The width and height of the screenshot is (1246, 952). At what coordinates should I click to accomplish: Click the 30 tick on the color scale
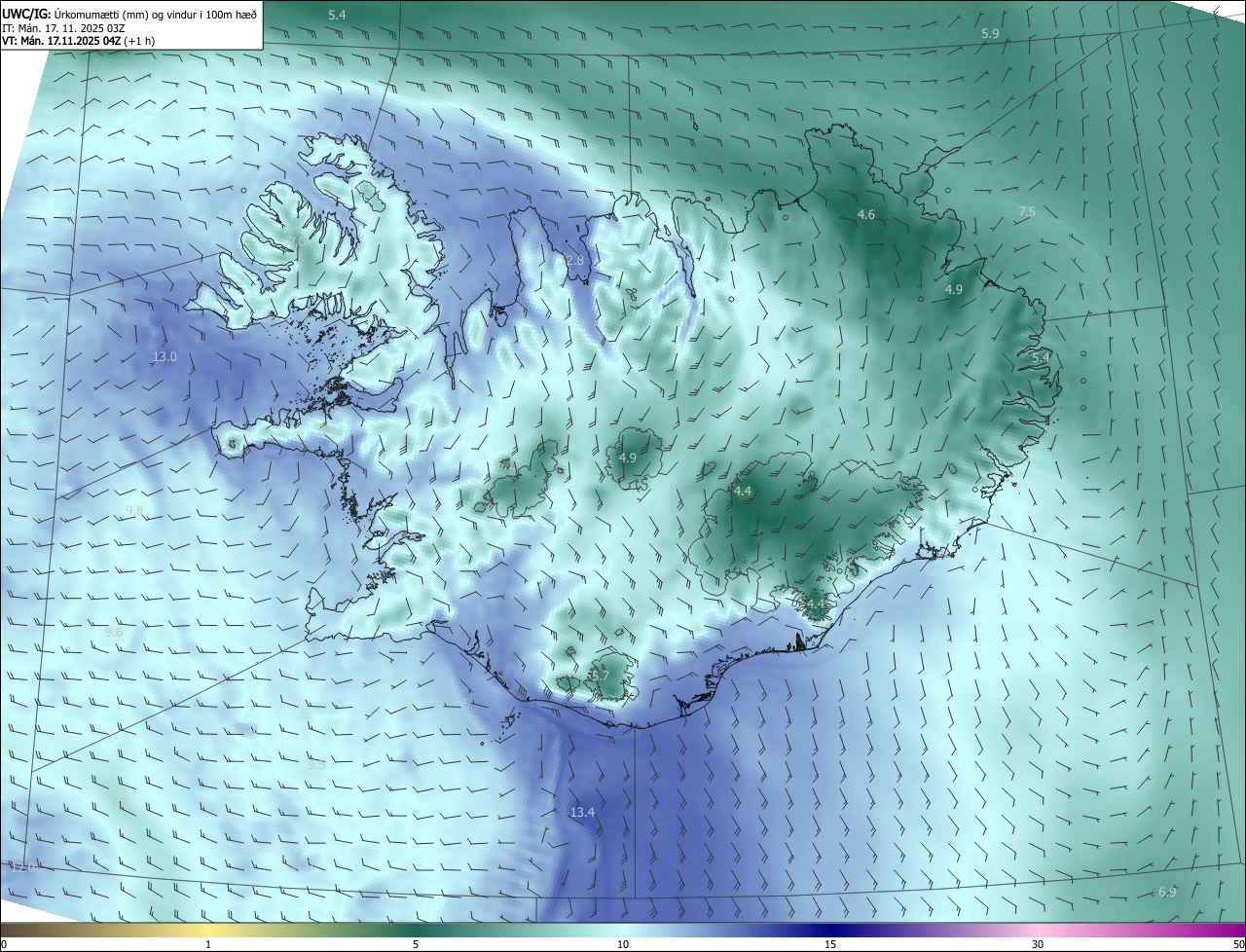point(1038,944)
